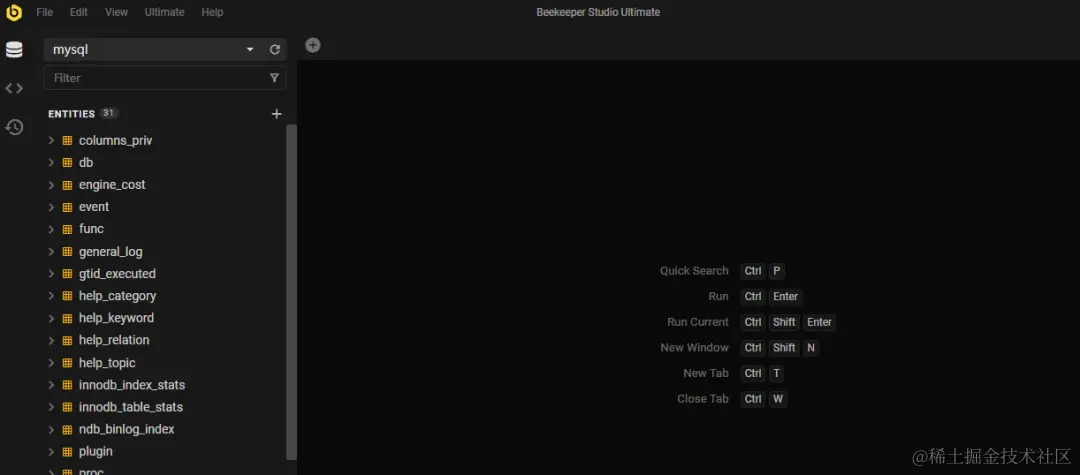Image resolution: width=1080 pixels, height=475 pixels.
Task: Click the New Tab shortcut label
Action: (x=706, y=373)
